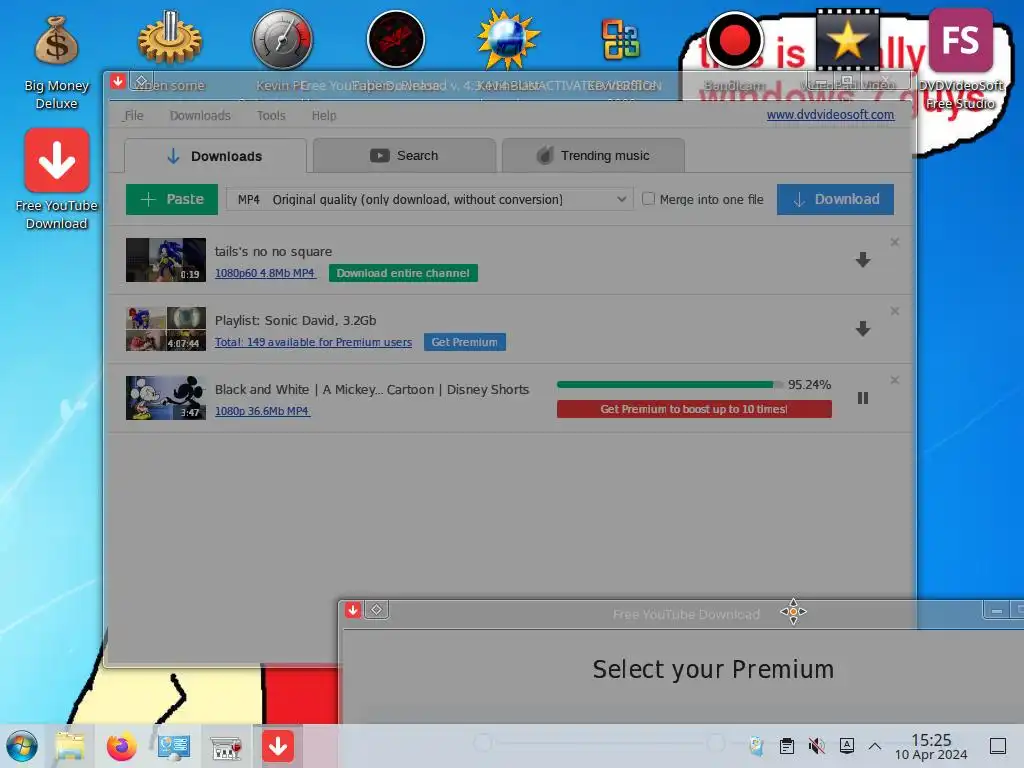Expand the hidden system tray icons arrow

[x=875, y=746]
